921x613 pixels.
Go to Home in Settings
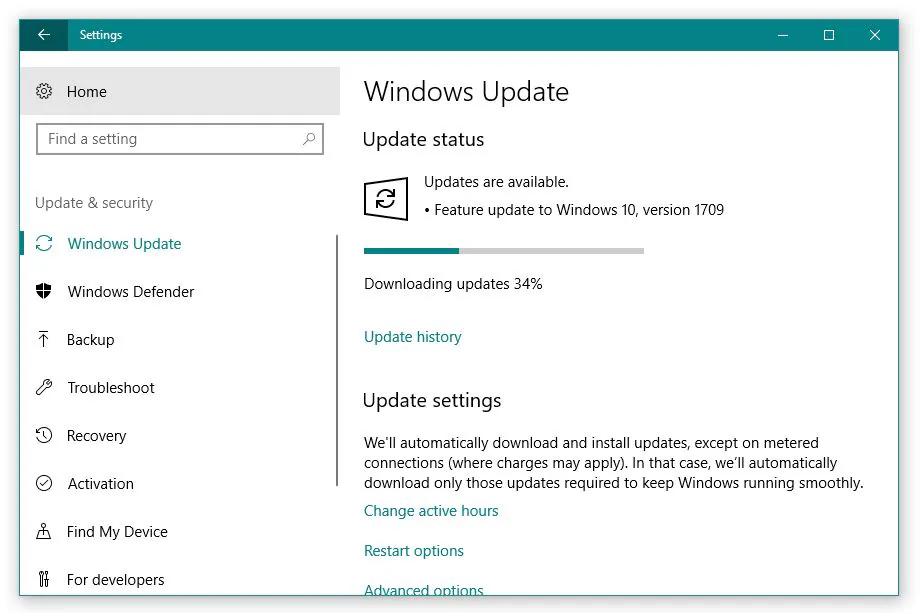[180, 91]
